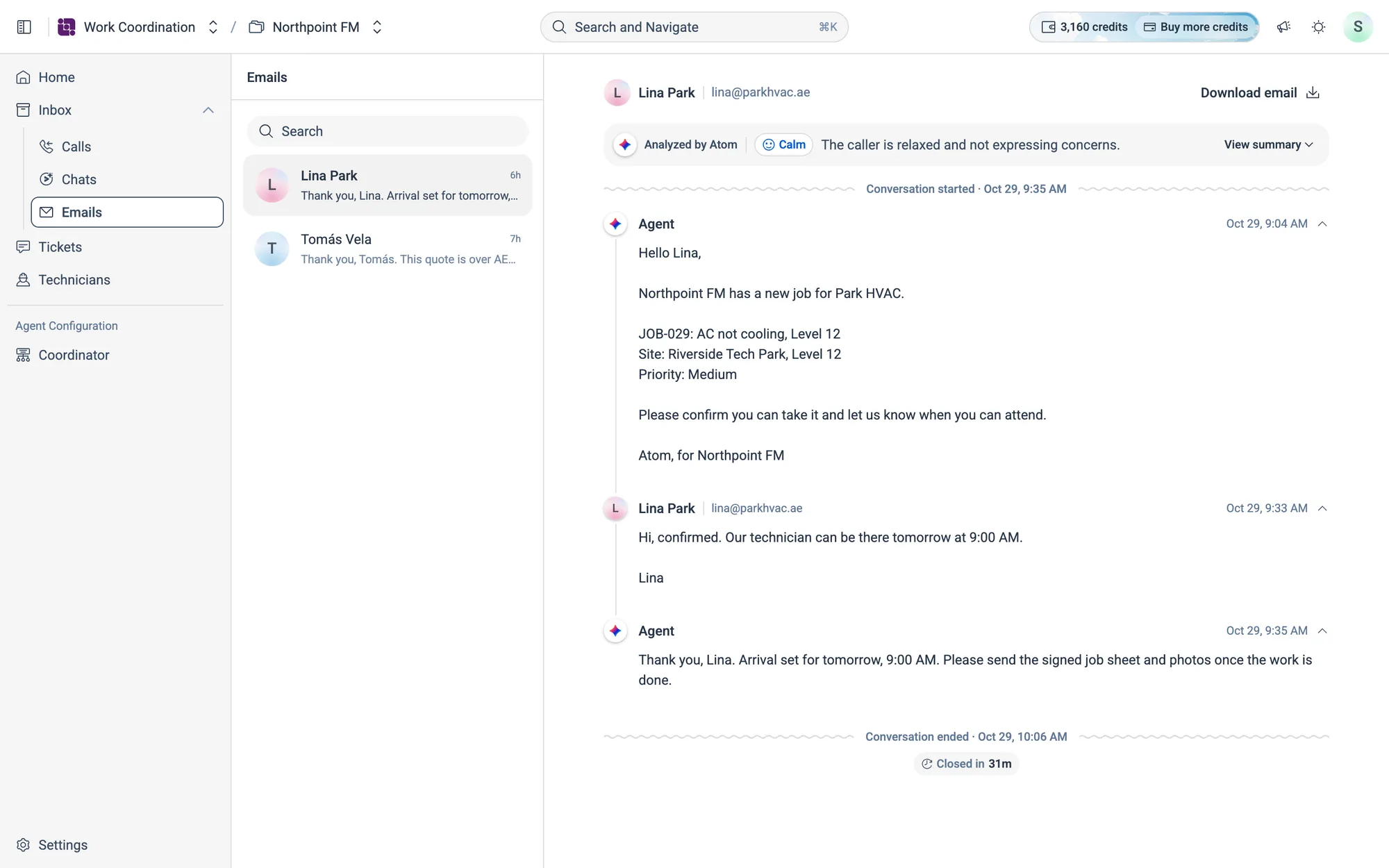Open the Calls inbox
1389x868 pixels.
click(x=127, y=147)
